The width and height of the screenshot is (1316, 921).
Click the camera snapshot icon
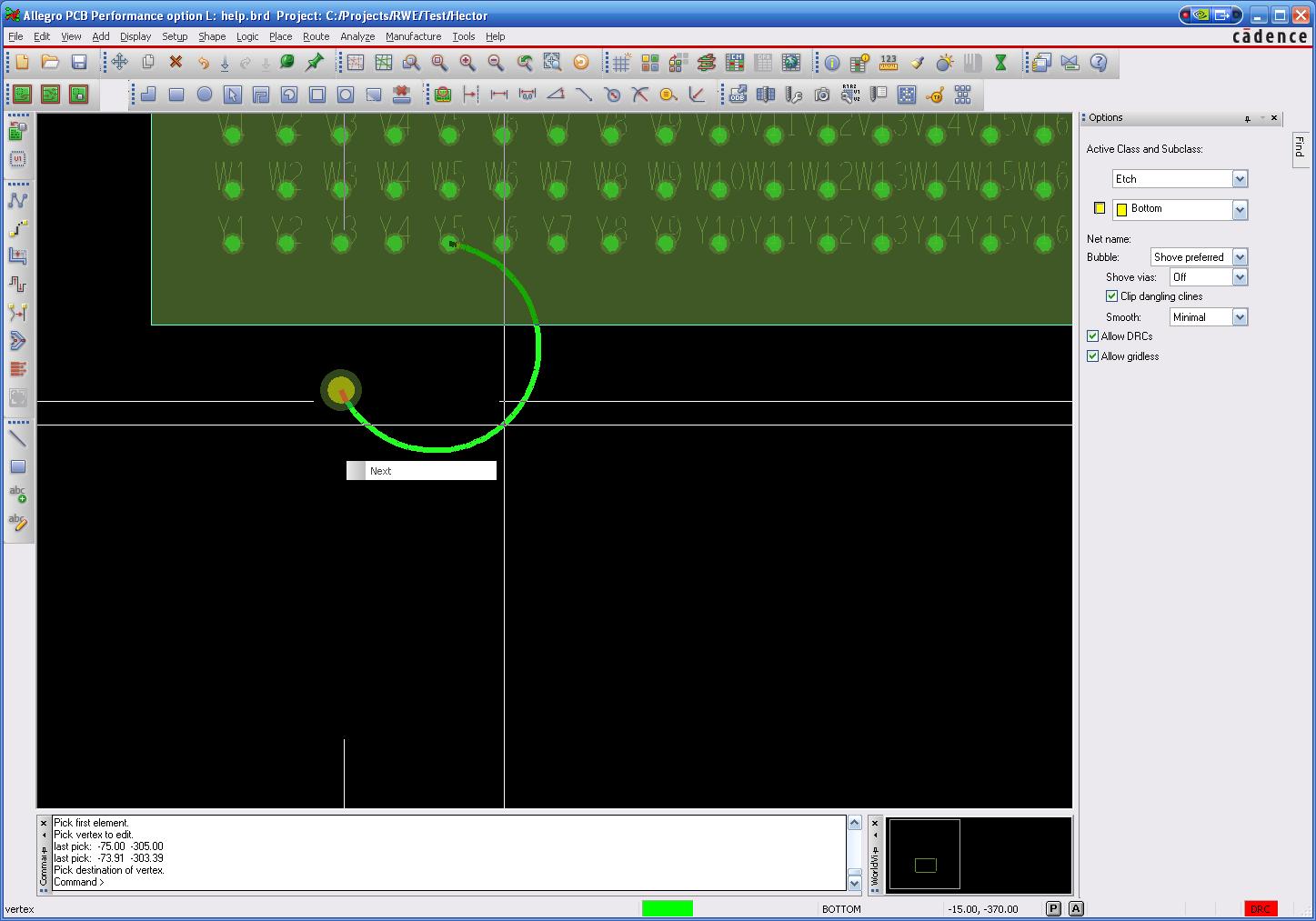pos(822,95)
